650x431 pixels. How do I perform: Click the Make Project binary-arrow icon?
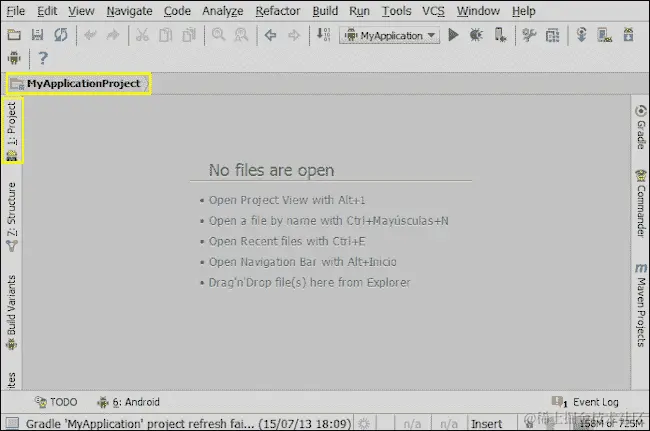coord(323,35)
